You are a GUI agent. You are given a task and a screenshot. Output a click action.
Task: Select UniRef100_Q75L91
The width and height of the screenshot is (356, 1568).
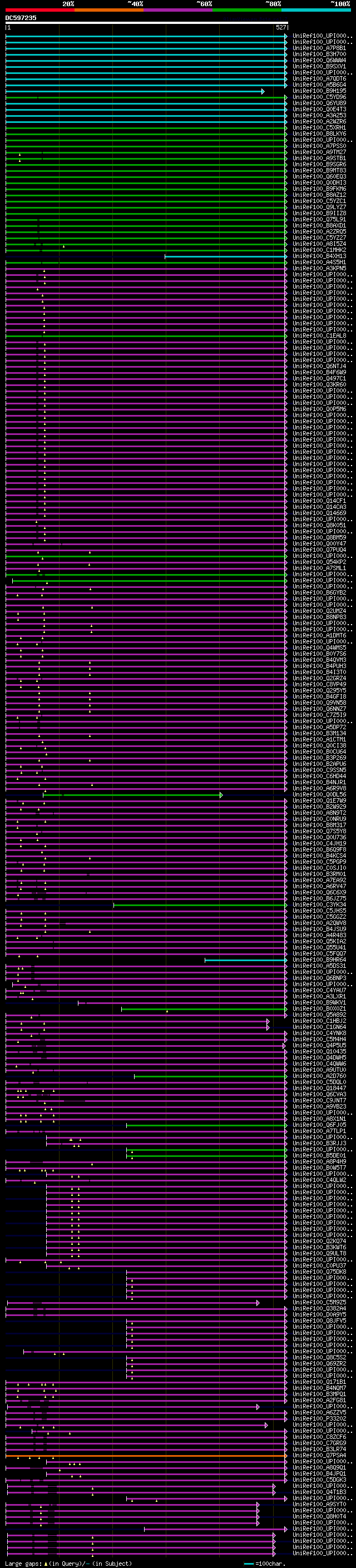pos(319,219)
